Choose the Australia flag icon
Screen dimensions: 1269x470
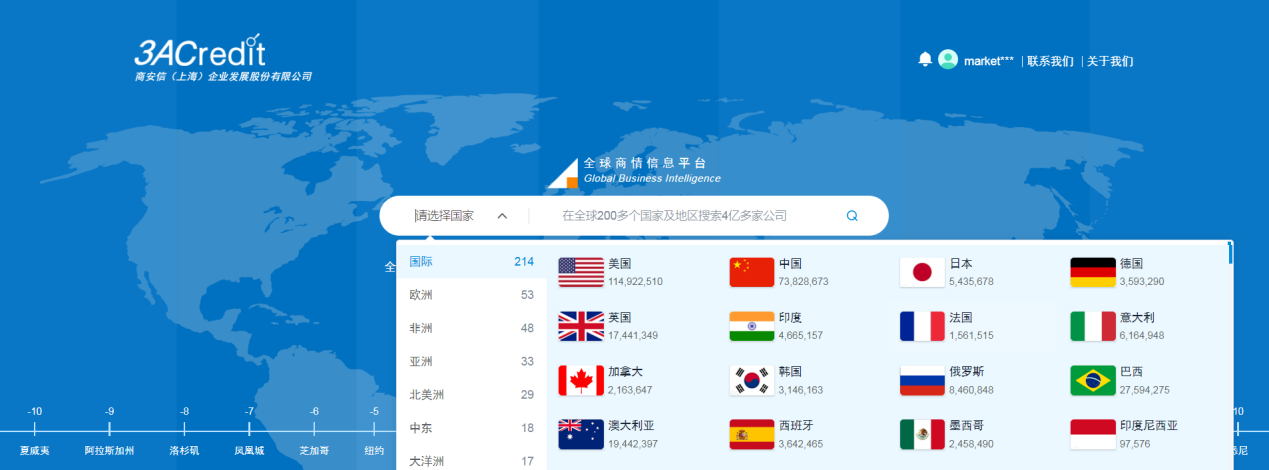pyautogui.click(x=581, y=435)
